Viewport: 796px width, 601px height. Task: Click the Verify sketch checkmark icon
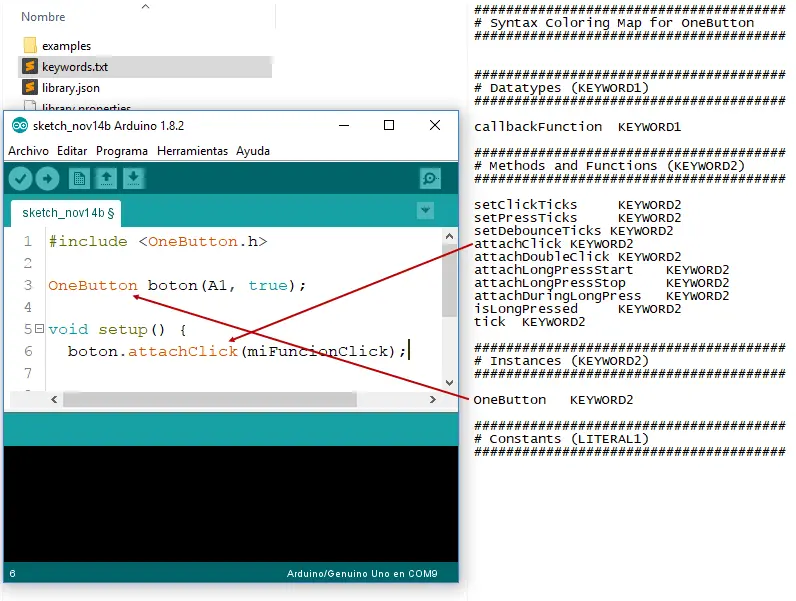click(x=20, y=179)
